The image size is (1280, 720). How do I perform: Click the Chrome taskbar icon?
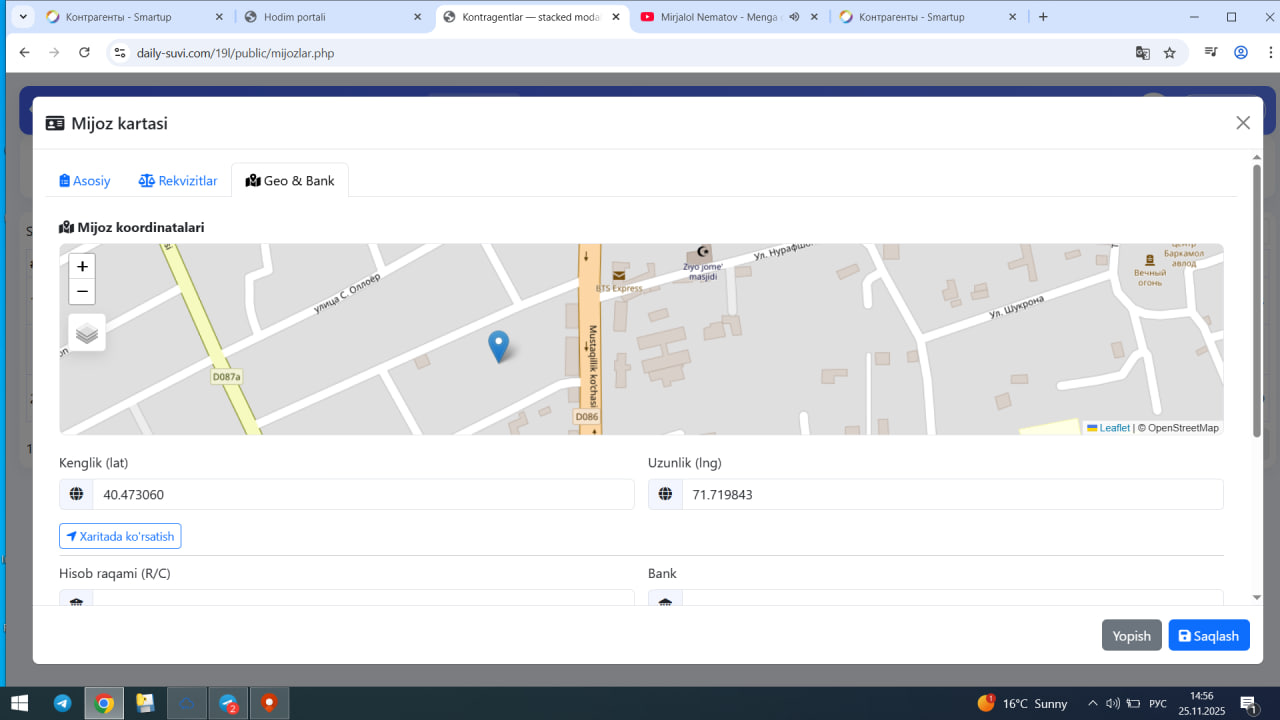tap(104, 703)
